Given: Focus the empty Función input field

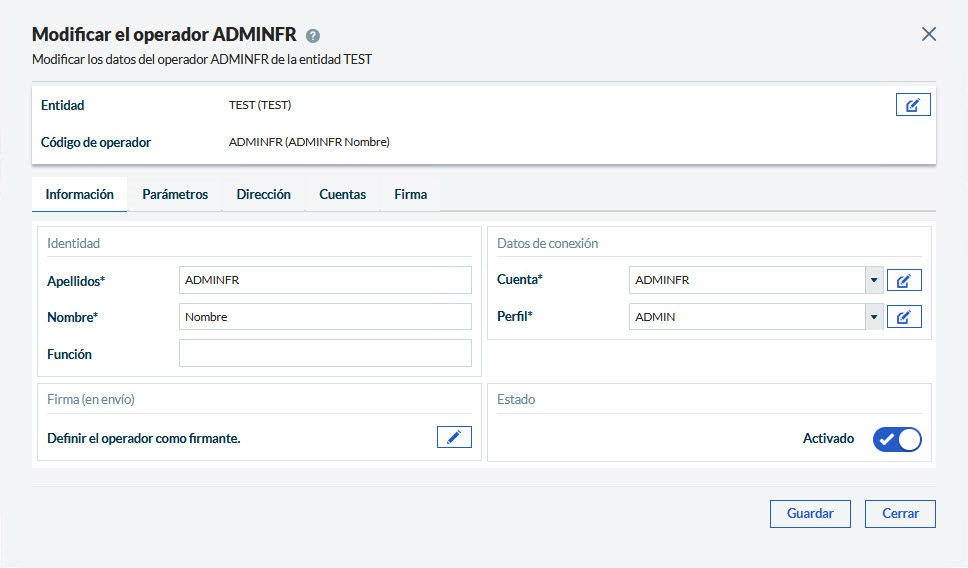Looking at the screenshot, I should [324, 354].
